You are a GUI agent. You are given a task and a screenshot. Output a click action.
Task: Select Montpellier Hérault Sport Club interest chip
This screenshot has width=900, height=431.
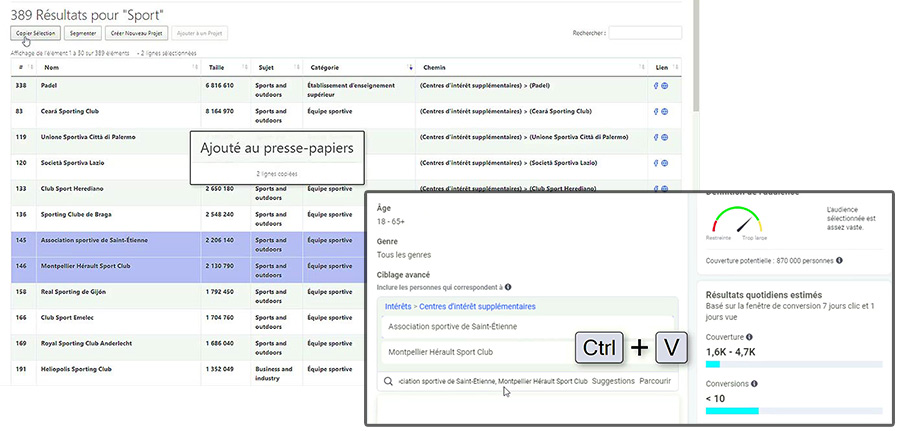[527, 352]
